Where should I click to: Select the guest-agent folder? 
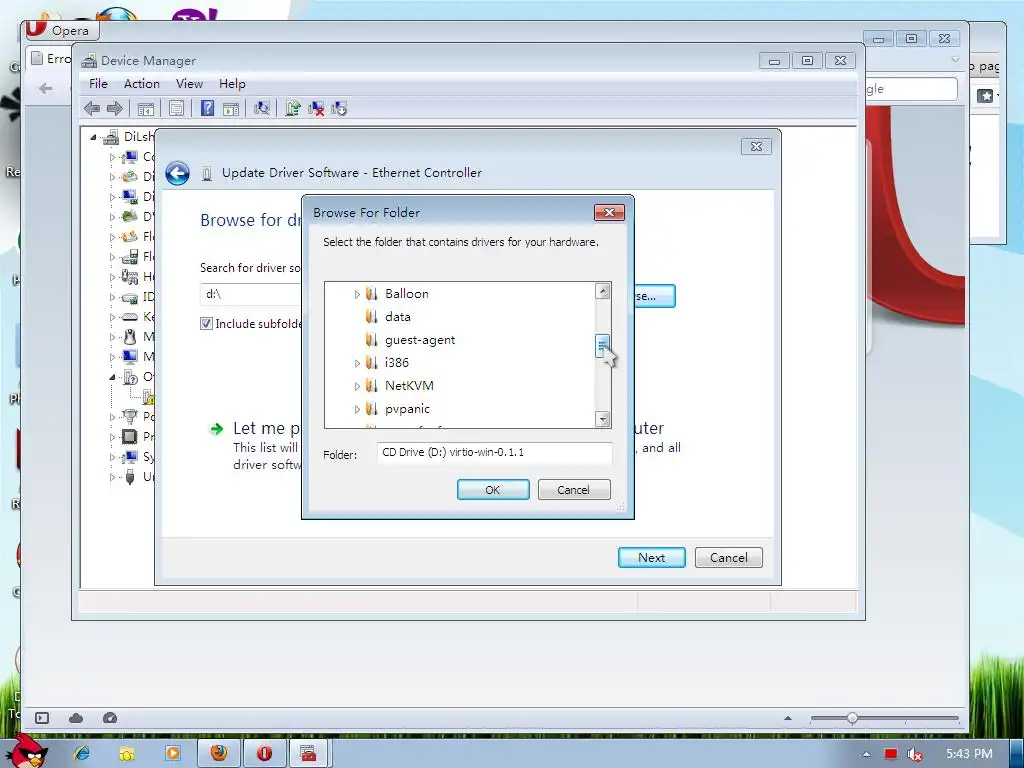(420, 340)
